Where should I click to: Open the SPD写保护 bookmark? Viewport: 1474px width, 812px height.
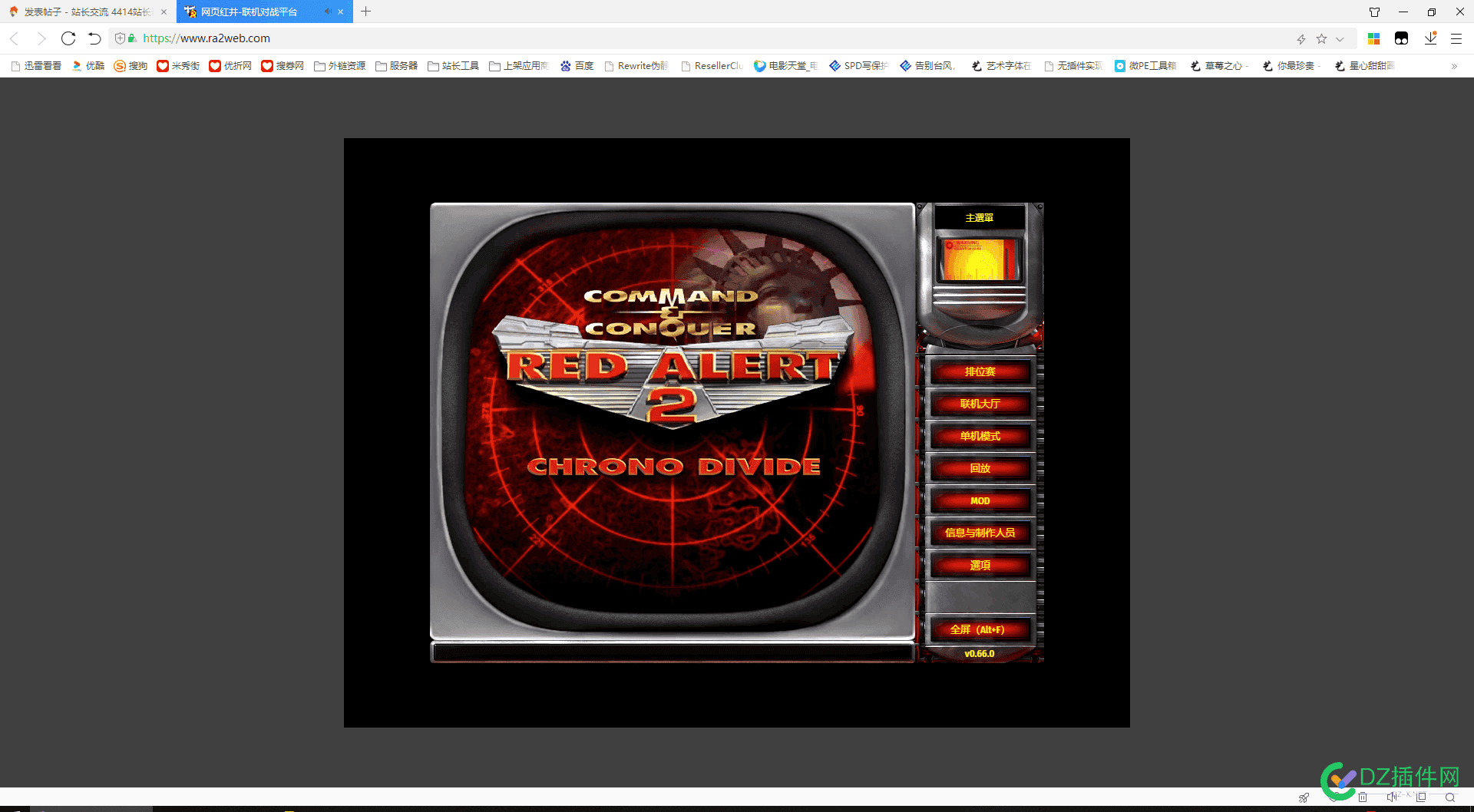click(858, 66)
